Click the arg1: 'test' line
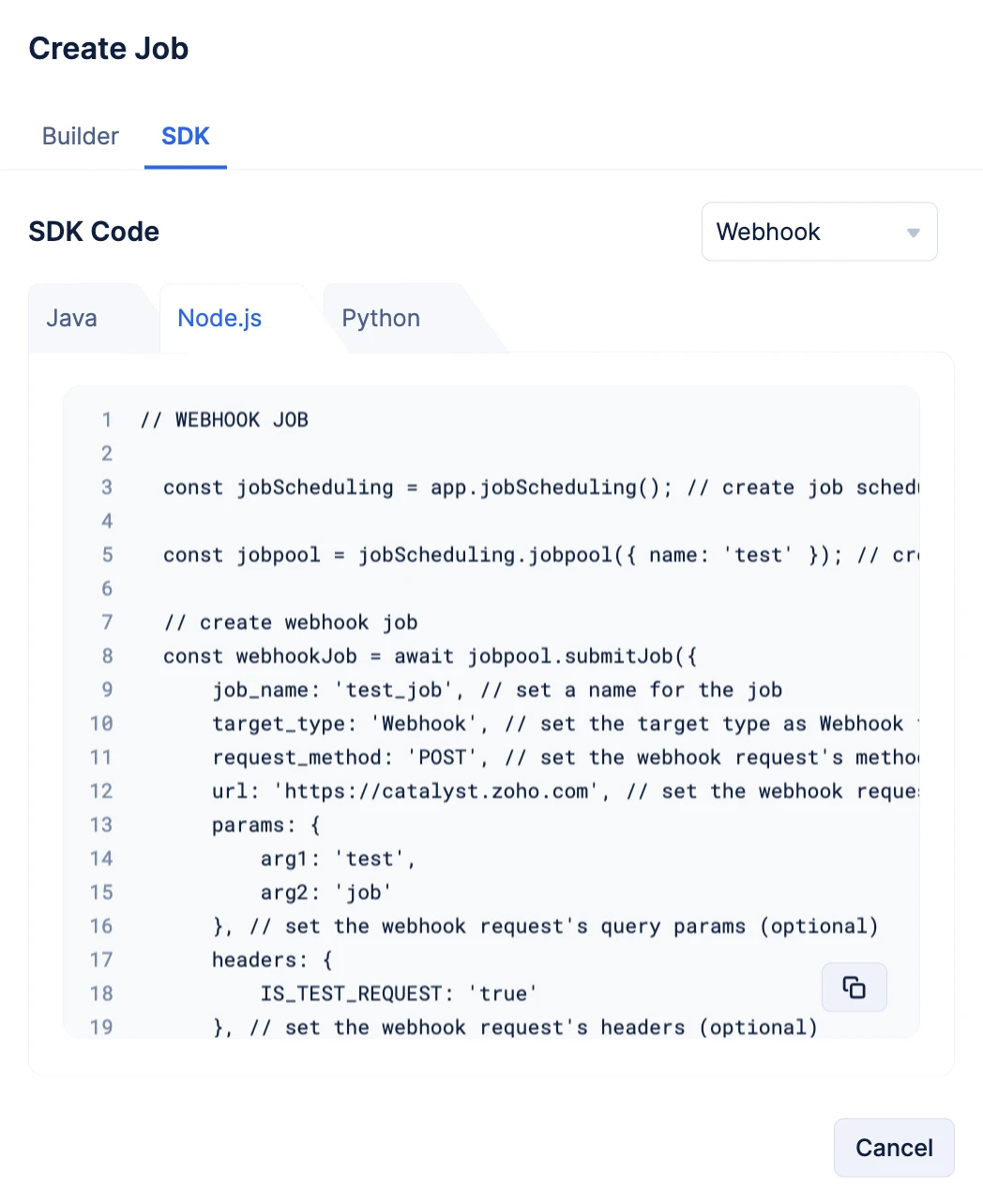 (338, 859)
